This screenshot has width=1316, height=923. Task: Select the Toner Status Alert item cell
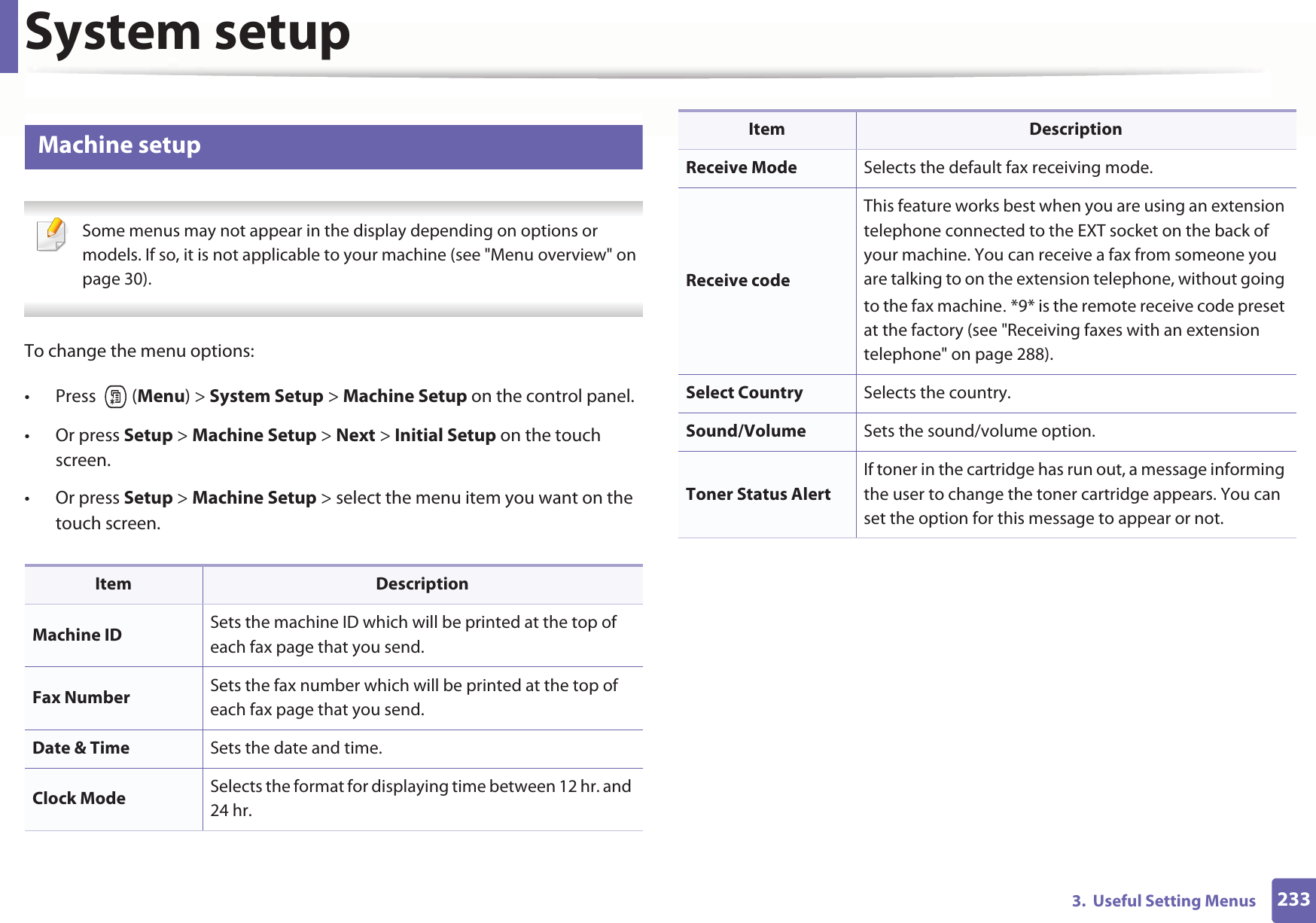click(758, 494)
